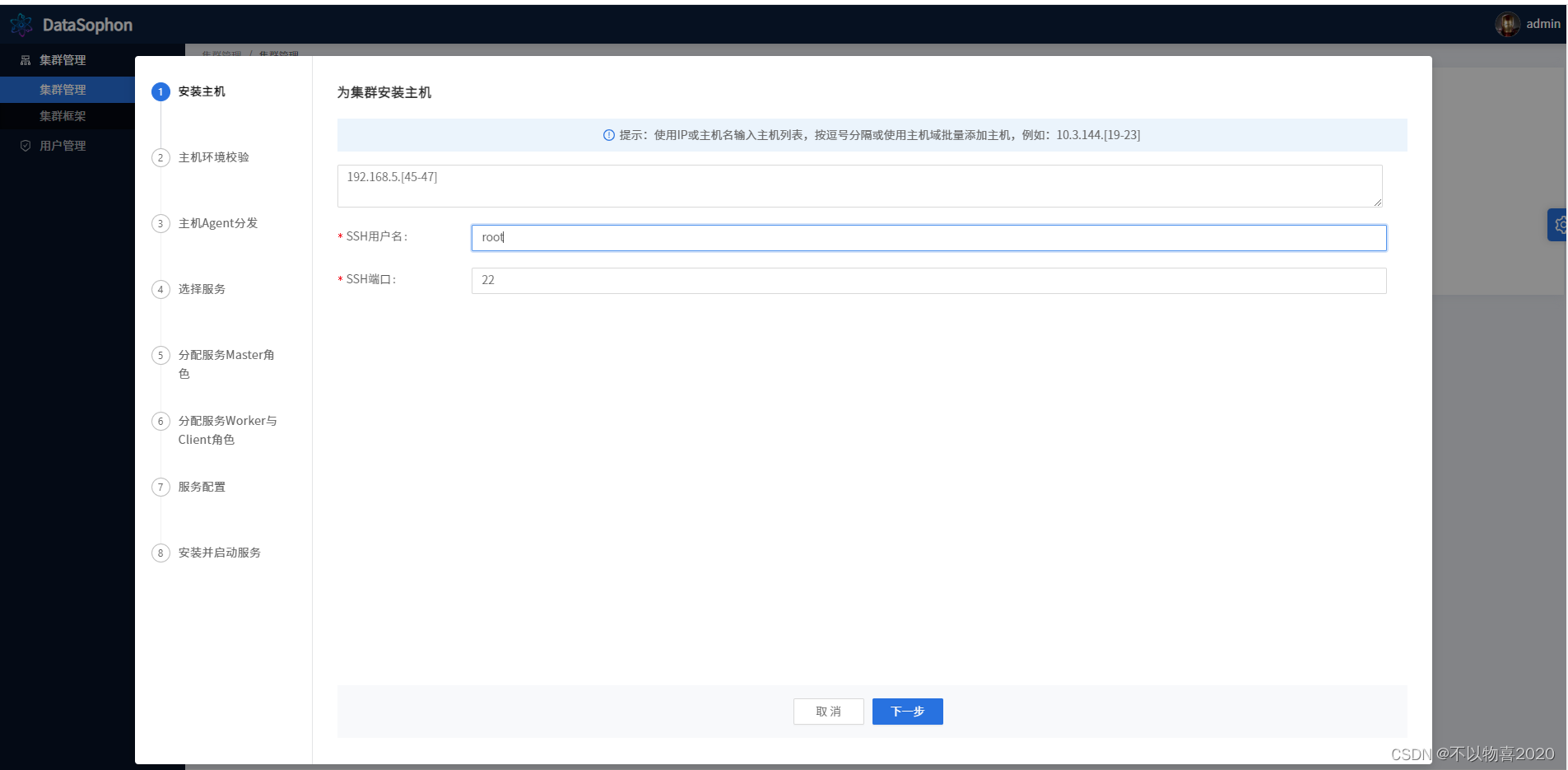Image resolution: width=1568 pixels, height=770 pixels.
Task: Open the admin user avatar
Action: click(1507, 24)
